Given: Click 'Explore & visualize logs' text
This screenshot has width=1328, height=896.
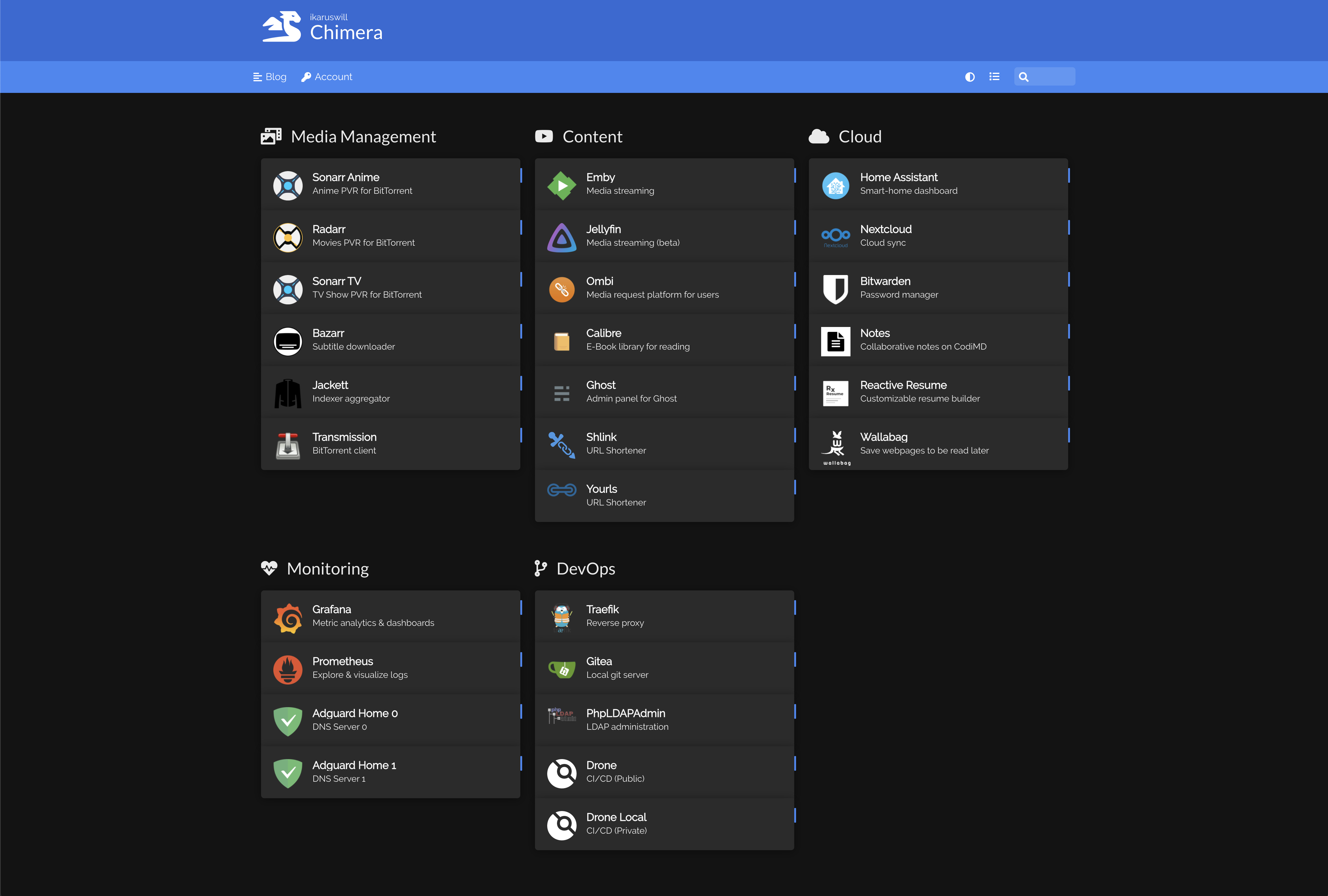Looking at the screenshot, I should tap(360, 675).
